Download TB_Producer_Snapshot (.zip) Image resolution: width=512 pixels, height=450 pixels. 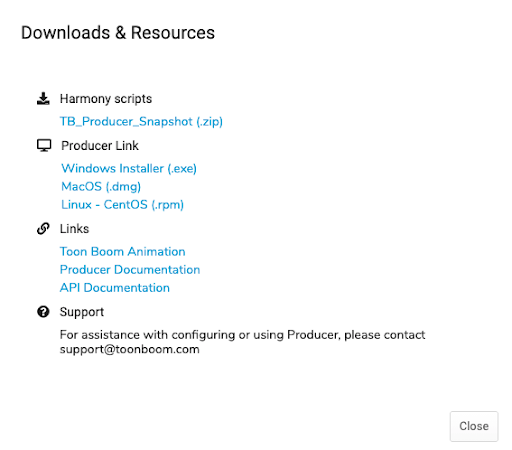(141, 121)
